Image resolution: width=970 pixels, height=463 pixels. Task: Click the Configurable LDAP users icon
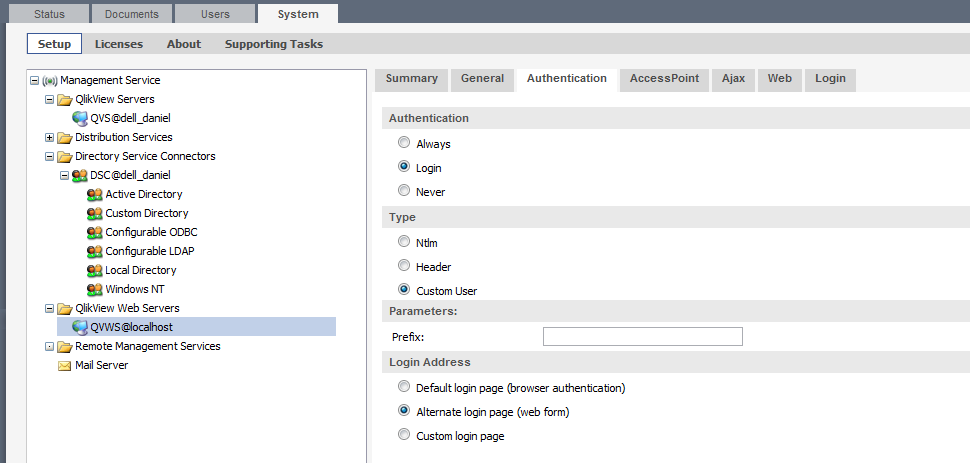(x=95, y=251)
